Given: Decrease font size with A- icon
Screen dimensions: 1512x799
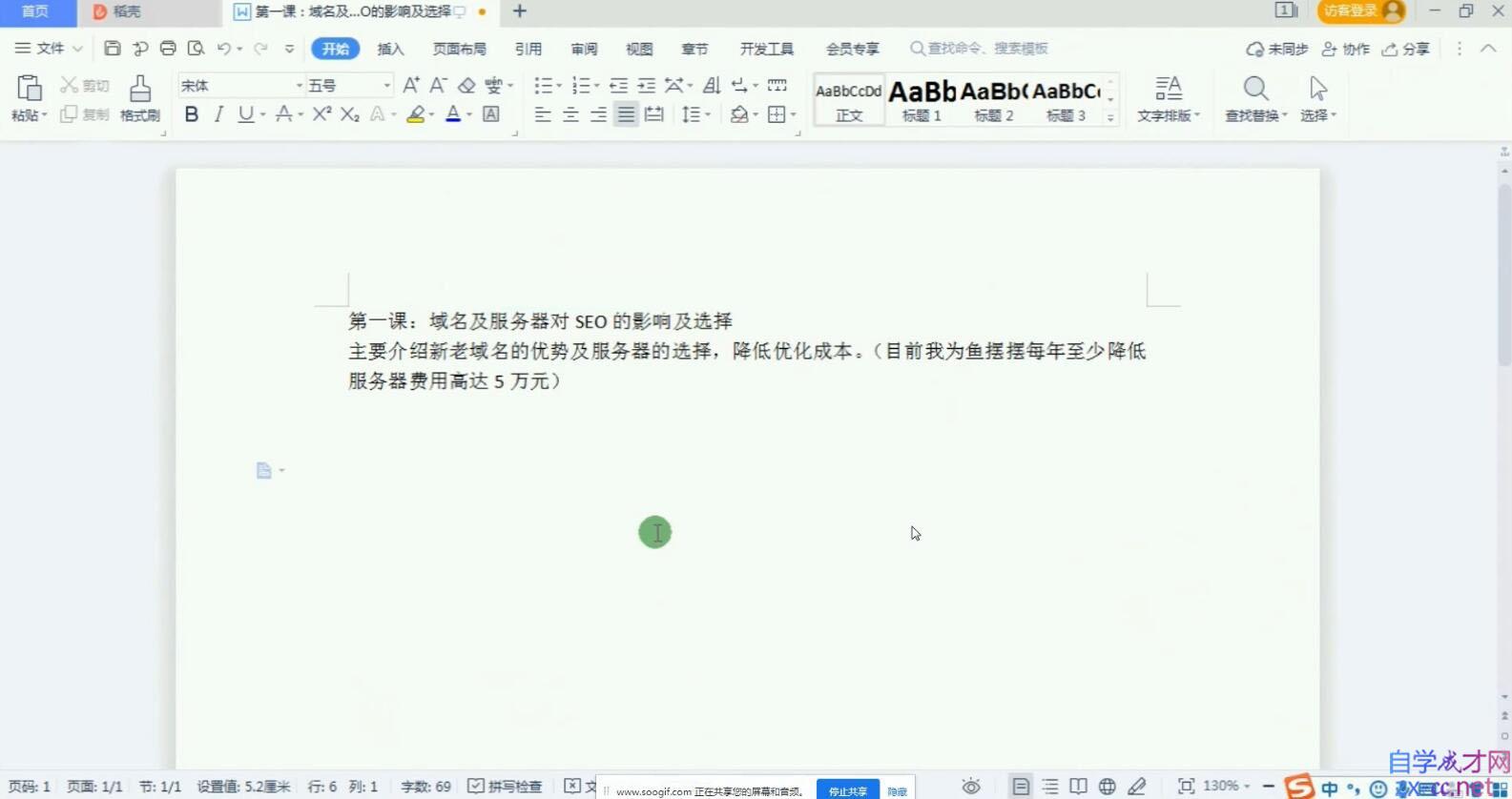Looking at the screenshot, I should [438, 85].
